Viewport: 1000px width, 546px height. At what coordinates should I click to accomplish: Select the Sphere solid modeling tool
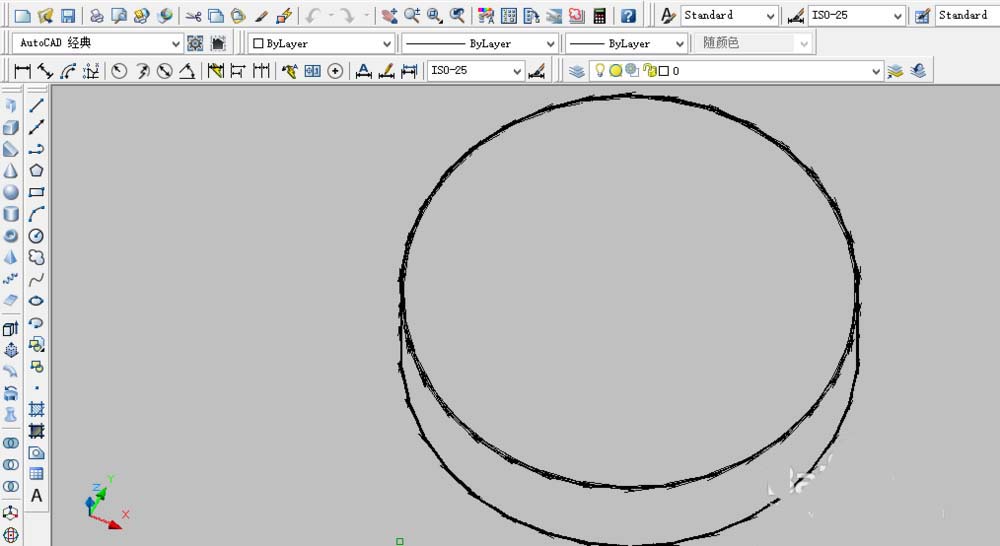[11, 192]
